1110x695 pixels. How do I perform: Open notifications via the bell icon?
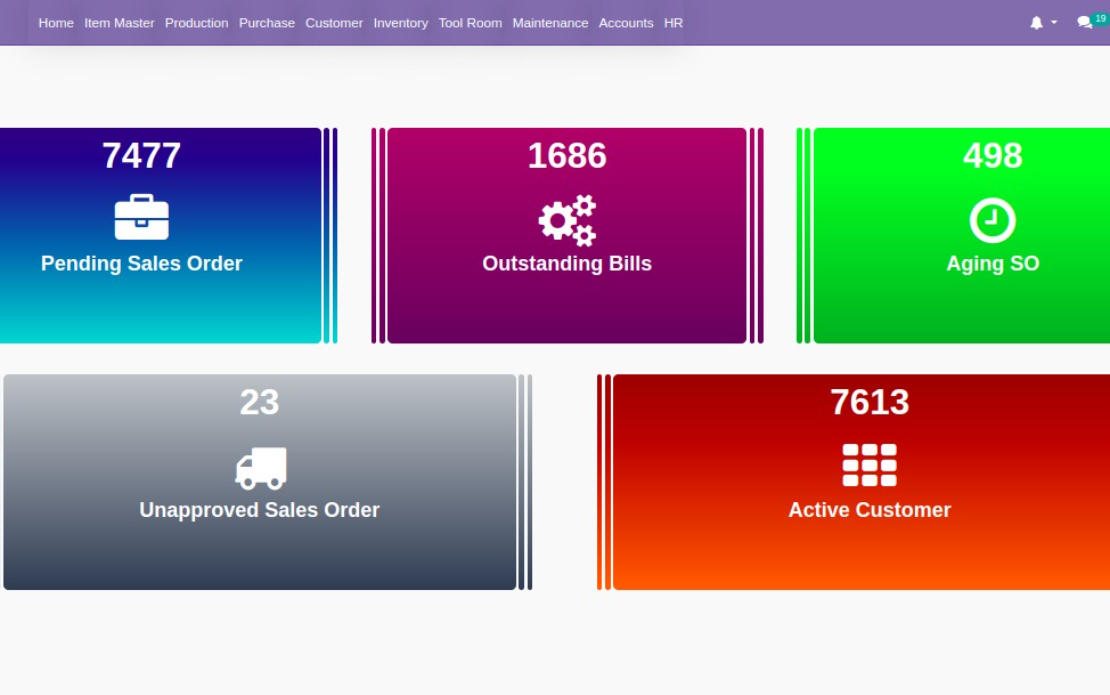(1036, 23)
